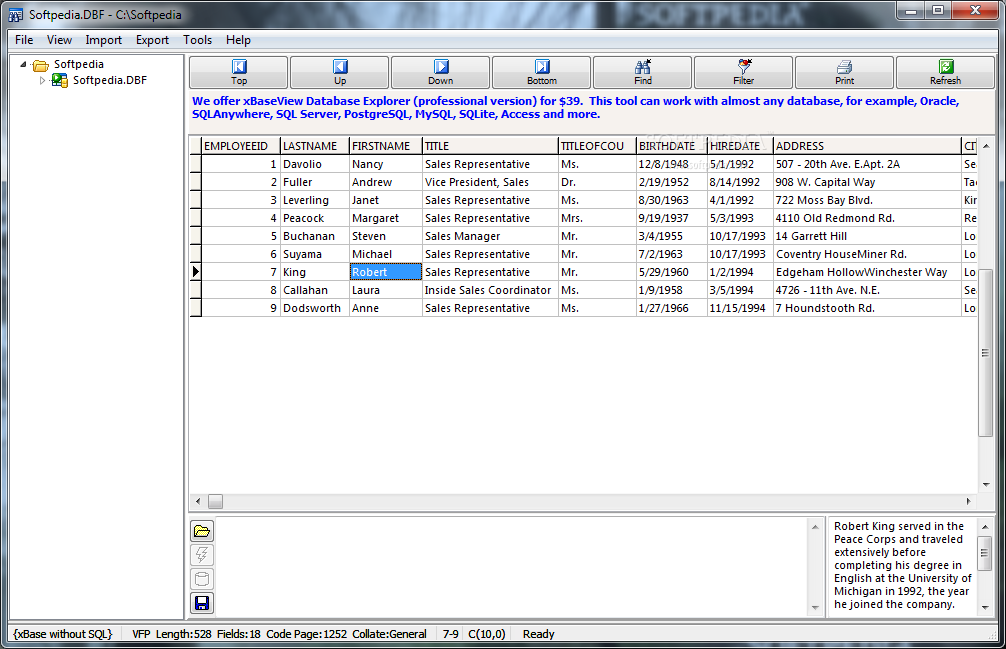This screenshot has height=649, width=1006.
Task: Open the Export menu
Action: click(x=152, y=40)
